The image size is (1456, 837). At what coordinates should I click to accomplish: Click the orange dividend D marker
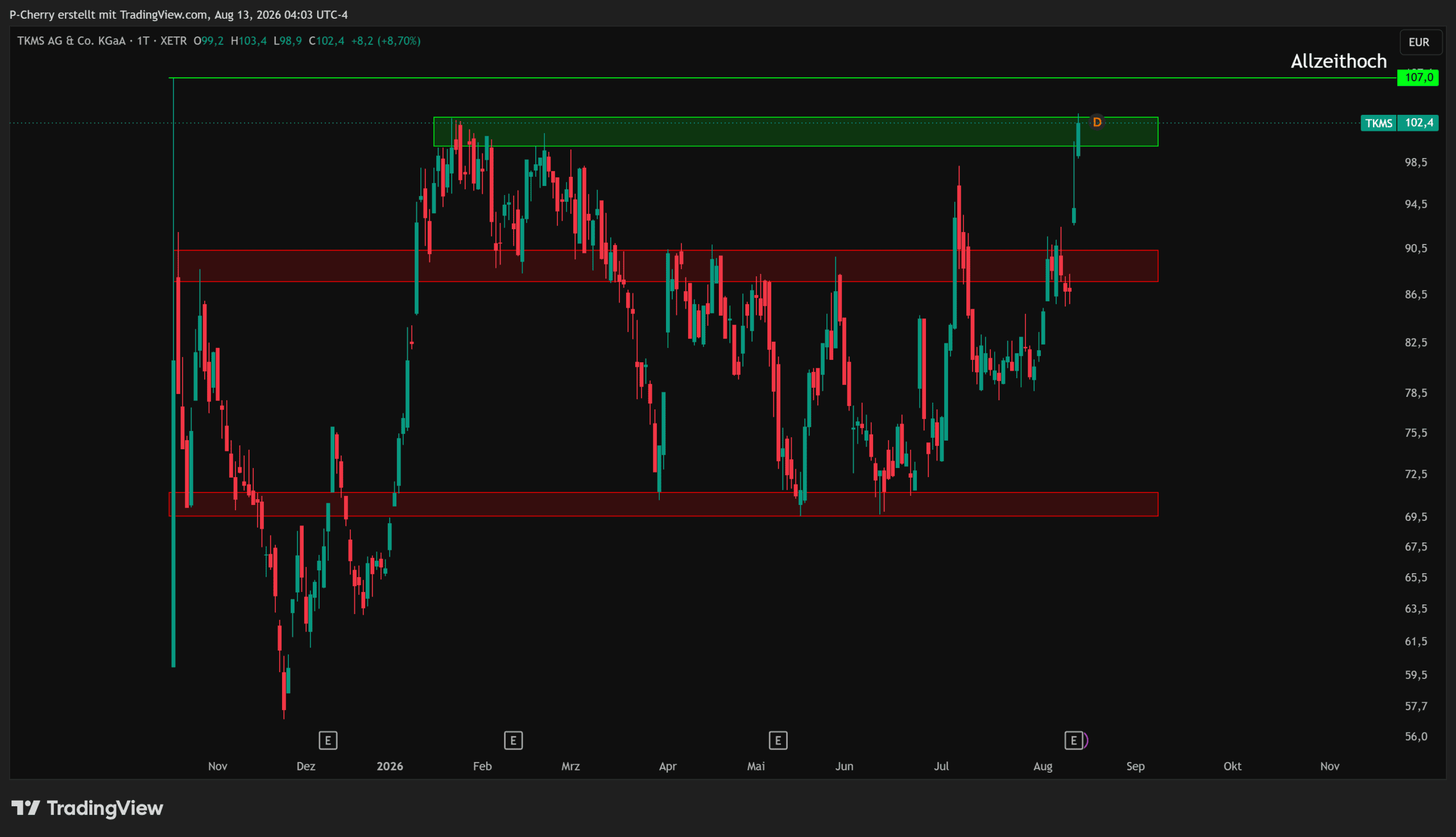1097,122
